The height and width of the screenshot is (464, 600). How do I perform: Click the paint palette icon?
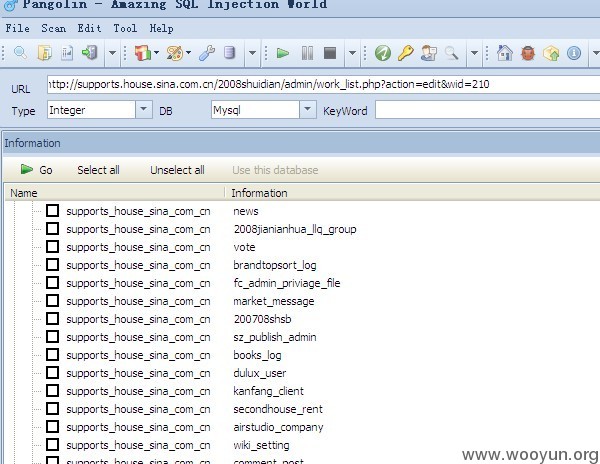[x=175, y=53]
